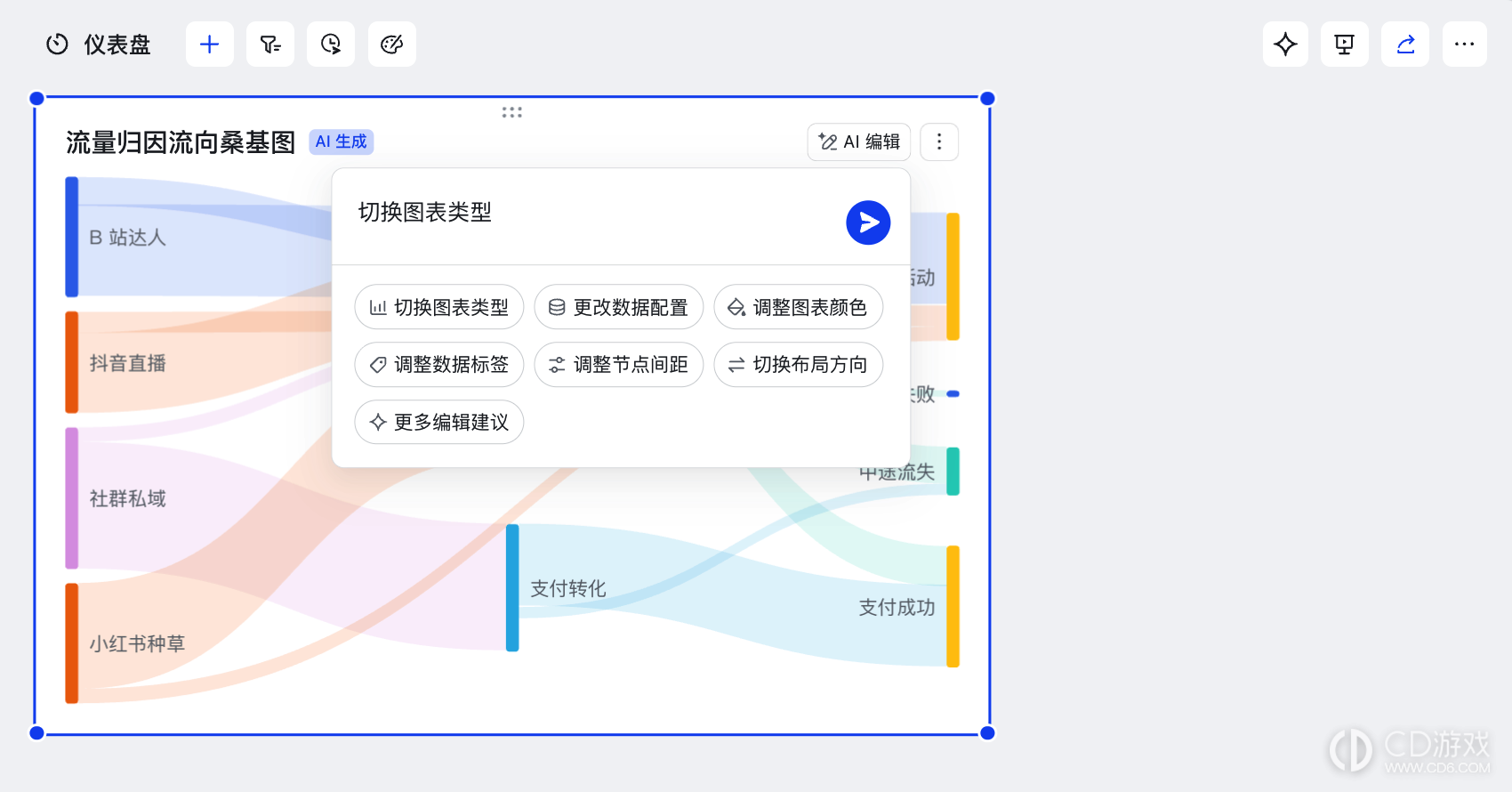Image resolution: width=1512 pixels, height=792 pixels.
Task: Send the prompt with blue arrow button
Action: click(x=868, y=222)
